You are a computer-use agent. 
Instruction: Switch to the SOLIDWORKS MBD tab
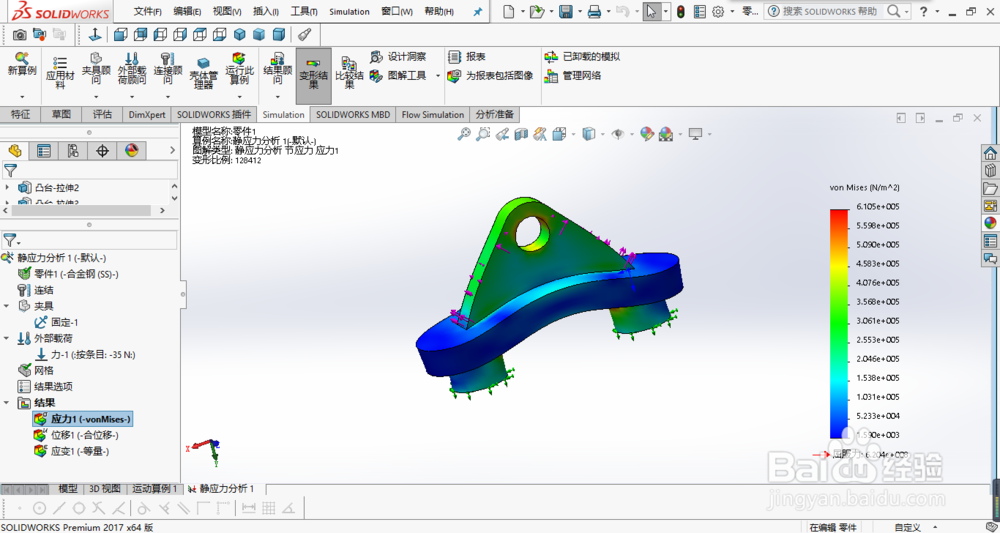[353, 114]
